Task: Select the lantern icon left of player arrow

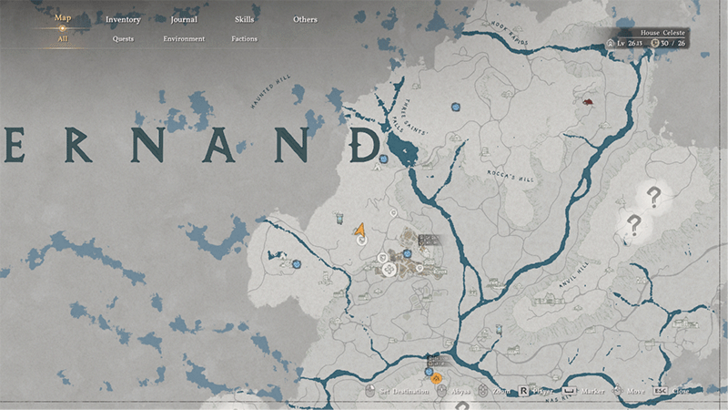Action: (339, 217)
